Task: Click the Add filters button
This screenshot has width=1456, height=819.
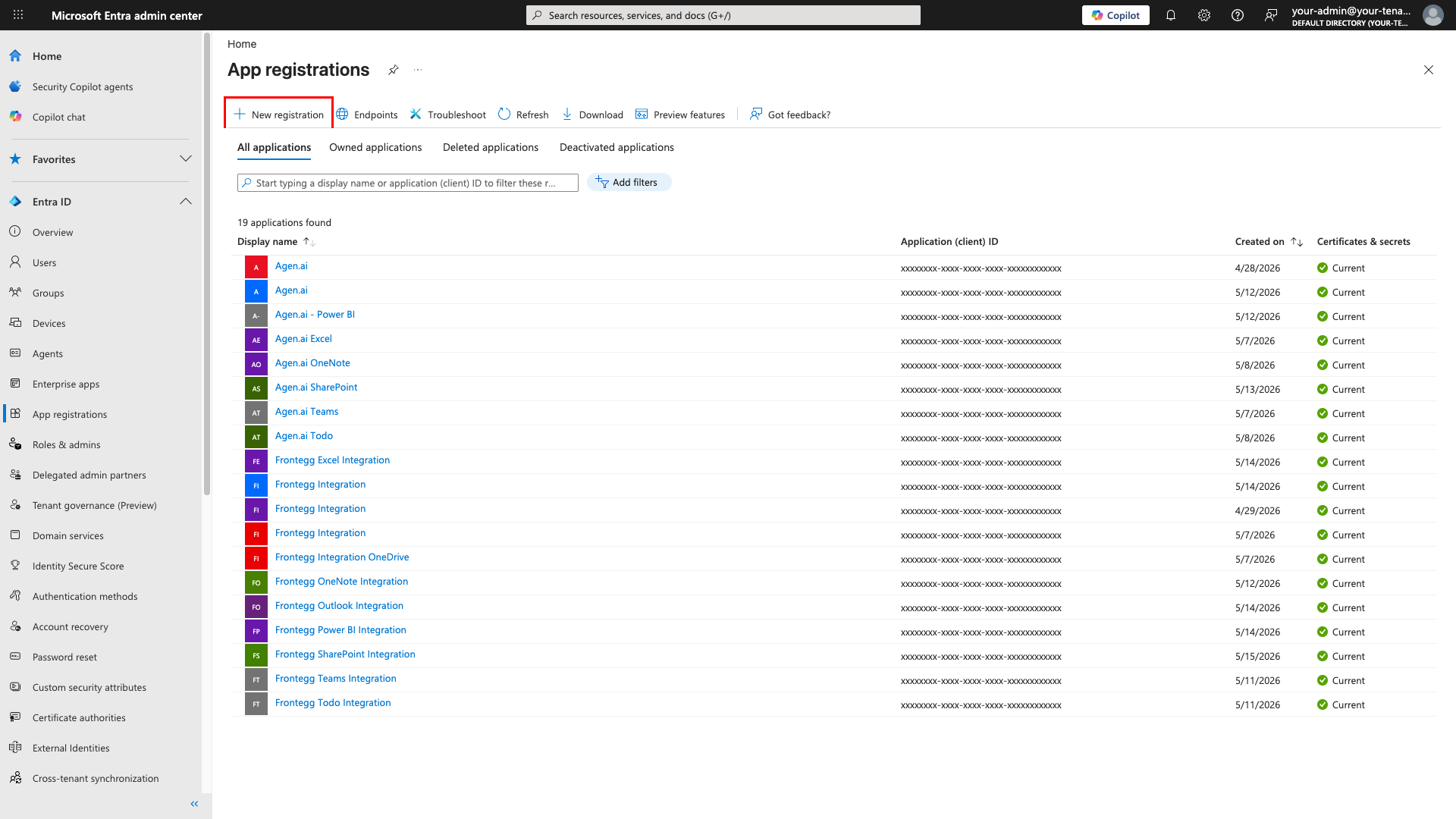Action: (x=629, y=183)
